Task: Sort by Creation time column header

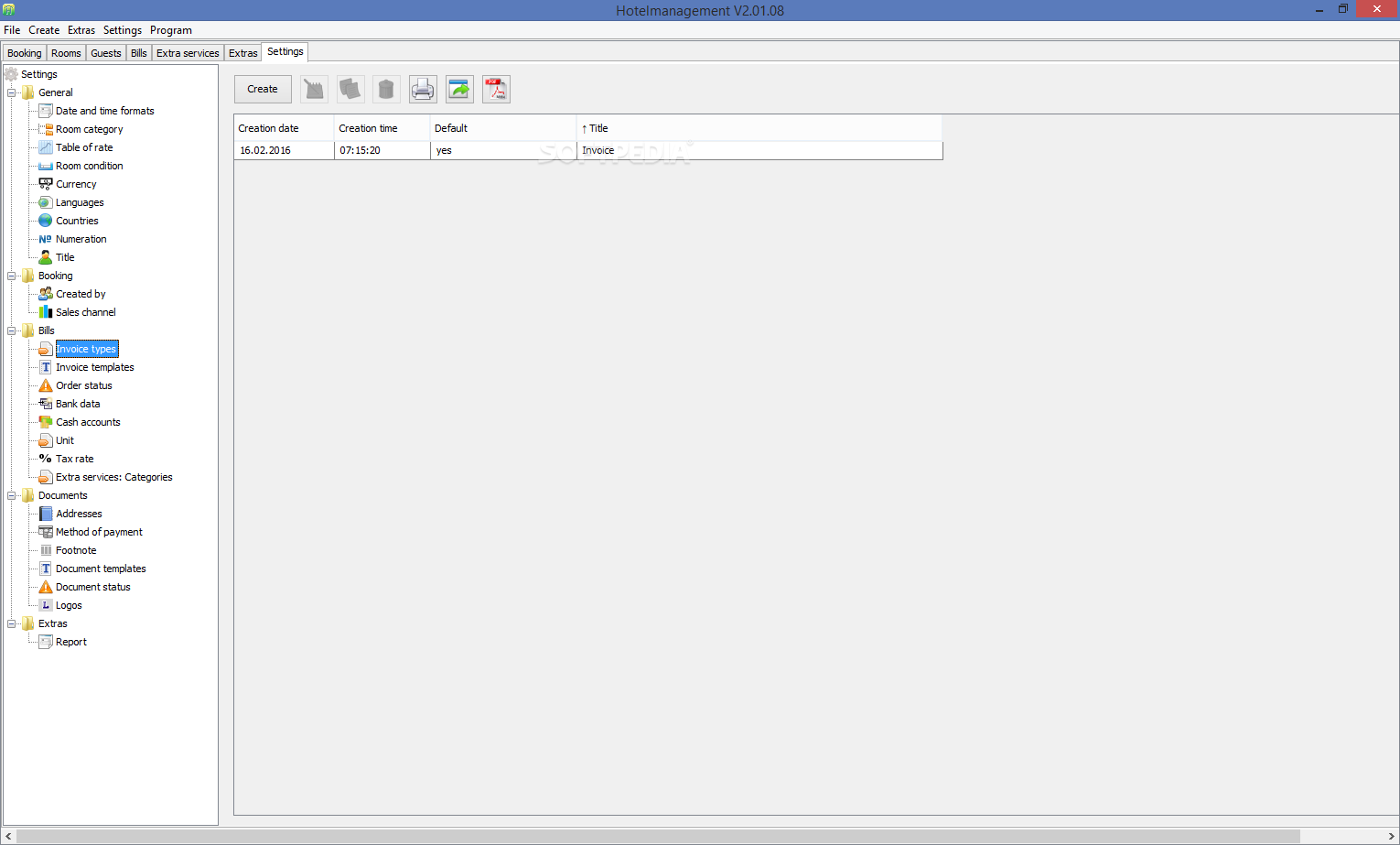Action: 382,128
